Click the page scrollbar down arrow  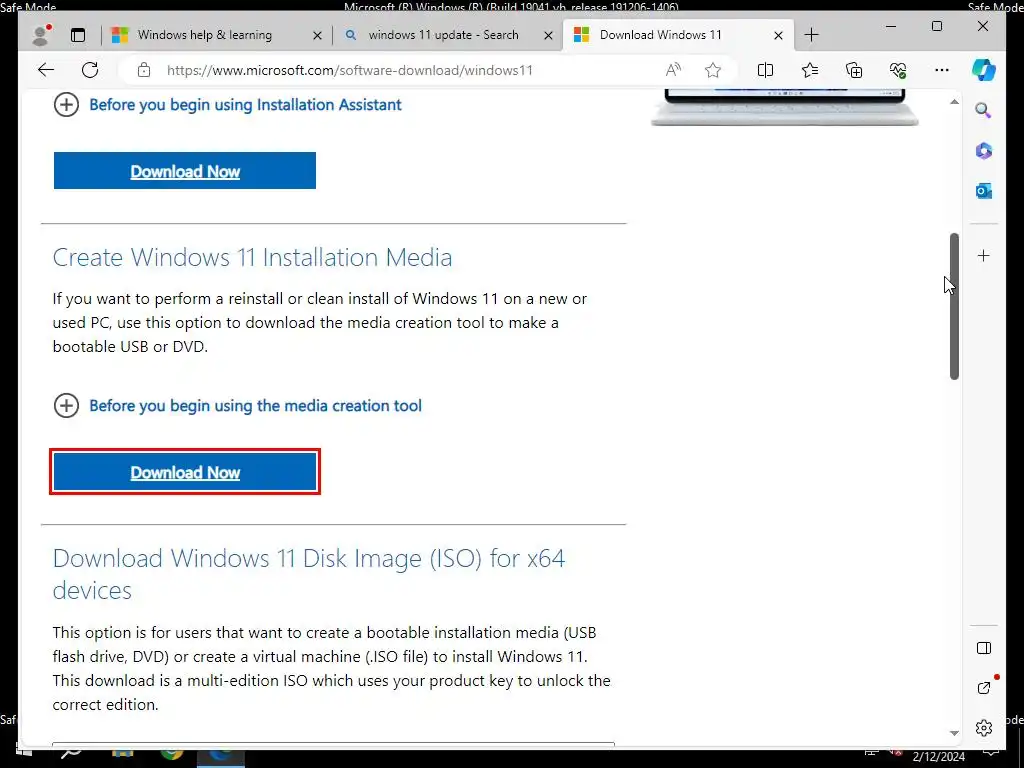pyautogui.click(x=954, y=733)
